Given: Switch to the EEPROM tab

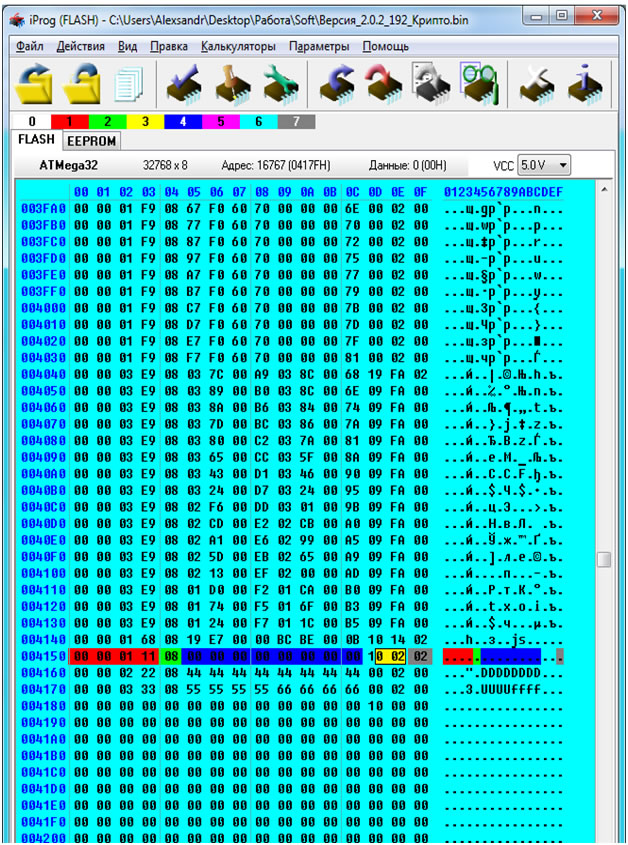Looking at the screenshot, I should tap(92, 141).
